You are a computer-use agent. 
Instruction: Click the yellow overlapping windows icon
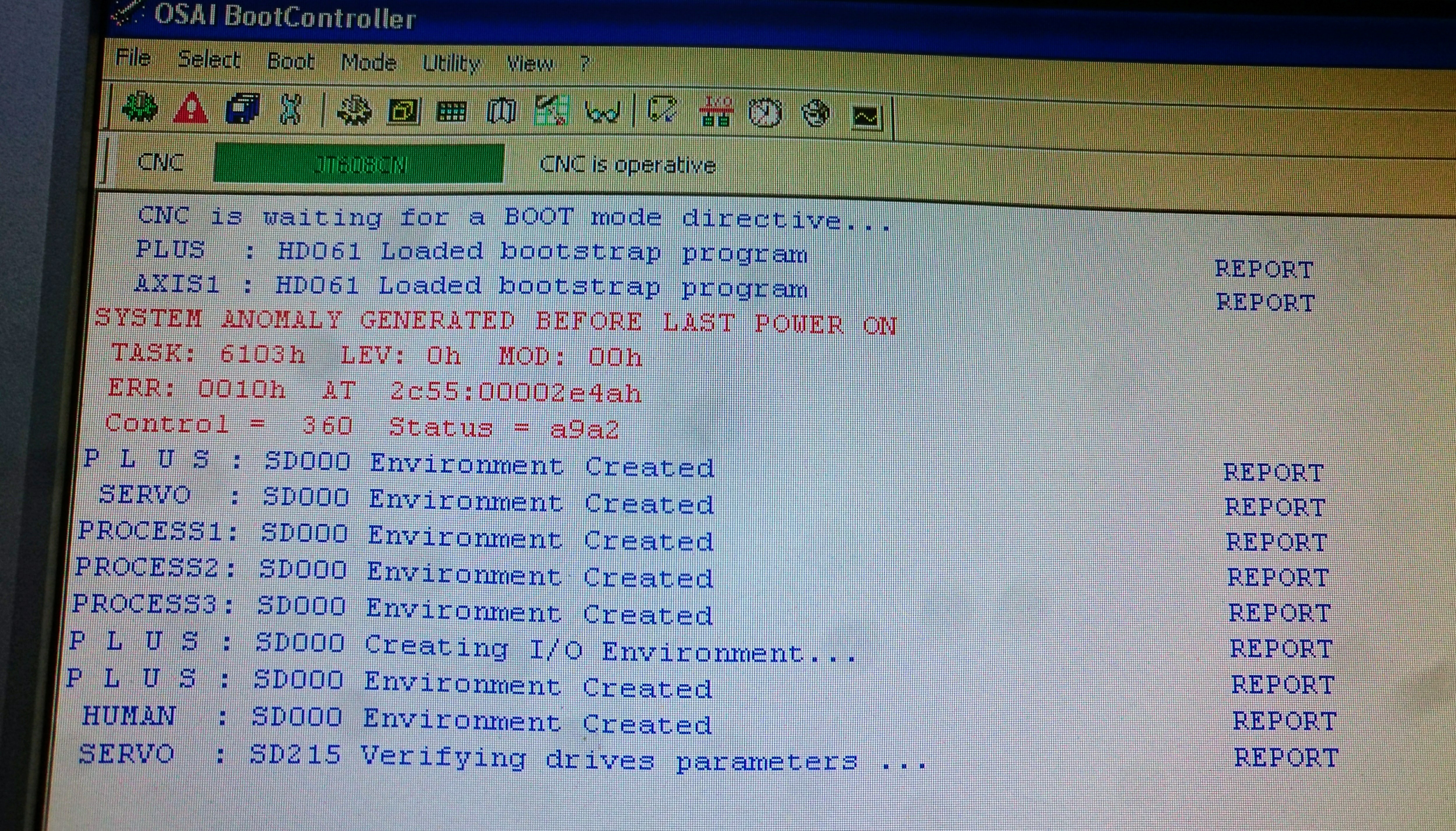coord(403,111)
